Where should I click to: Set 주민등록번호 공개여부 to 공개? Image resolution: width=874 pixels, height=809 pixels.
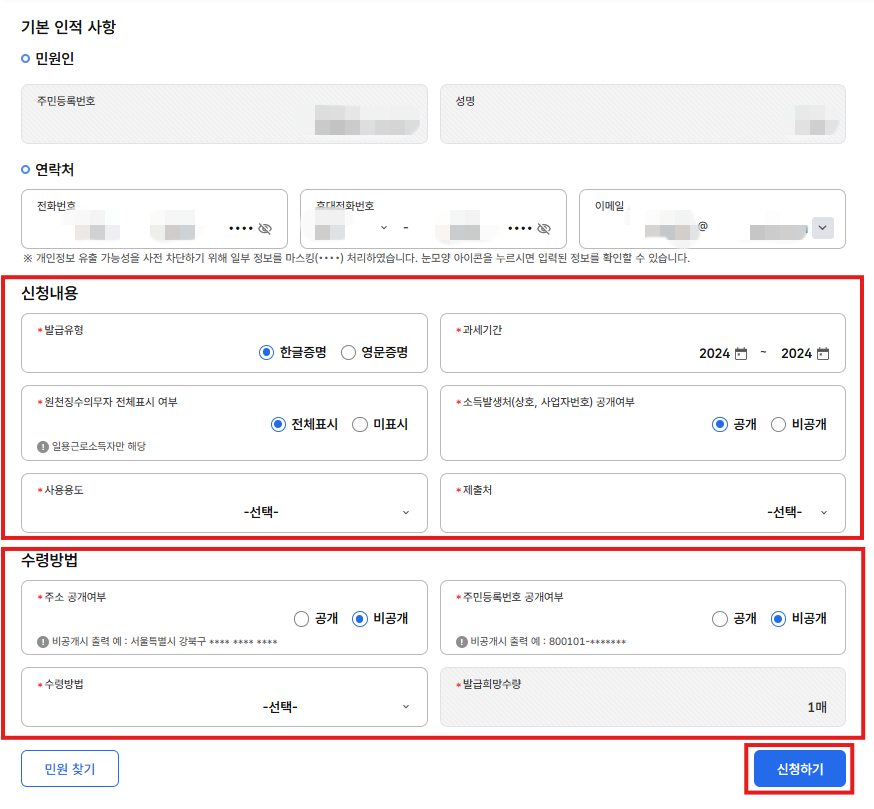tap(719, 619)
